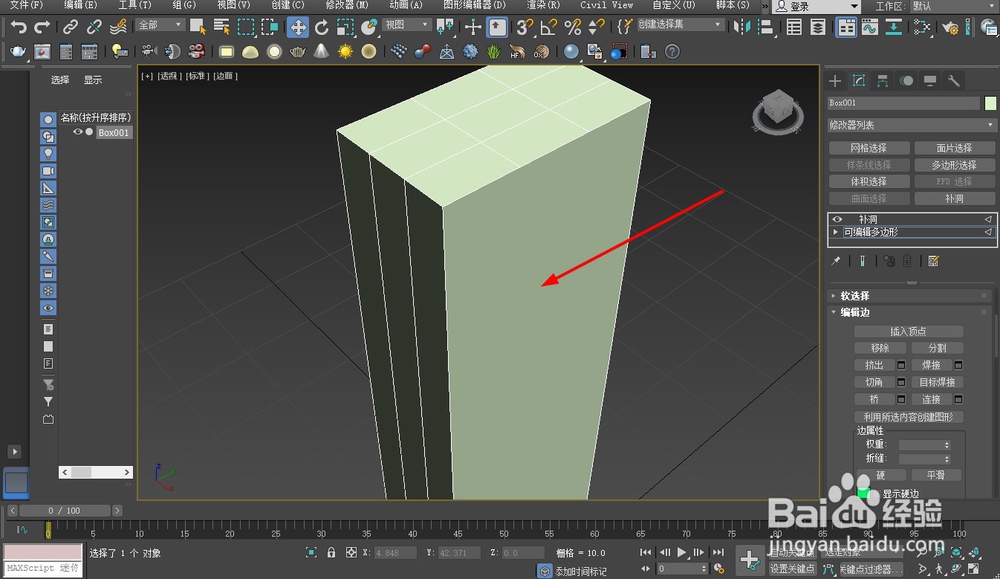Screen dimensions: 1000x579
Task: Open the 视图 reference coordinate dropdown
Action: click(407, 25)
